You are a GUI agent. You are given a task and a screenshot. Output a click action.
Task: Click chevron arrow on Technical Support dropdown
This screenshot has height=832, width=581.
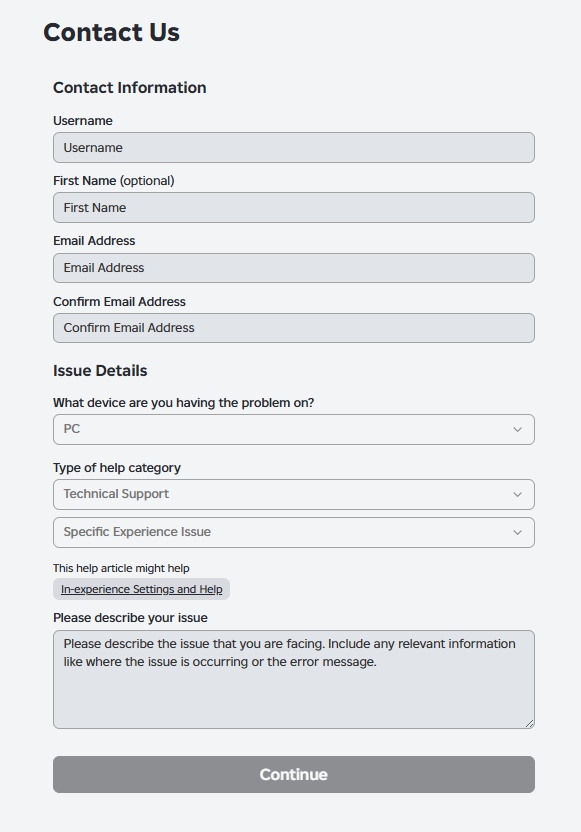point(517,495)
